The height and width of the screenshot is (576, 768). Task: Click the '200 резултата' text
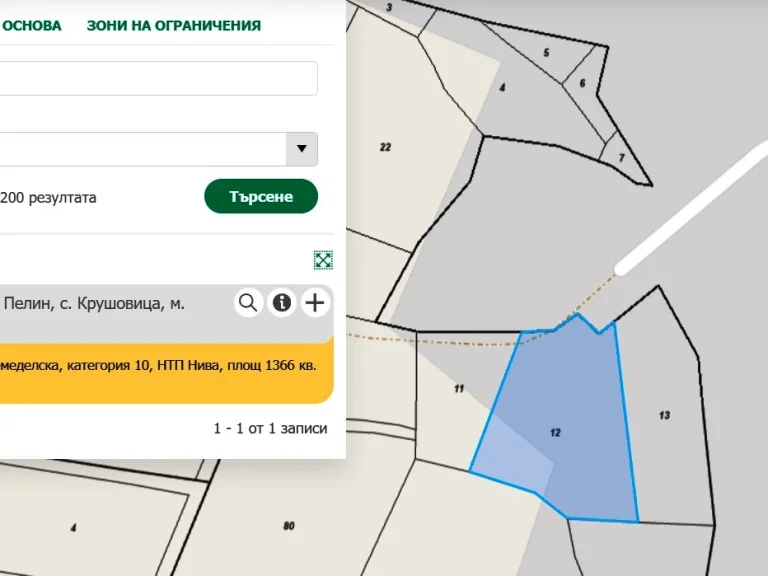click(x=48, y=198)
